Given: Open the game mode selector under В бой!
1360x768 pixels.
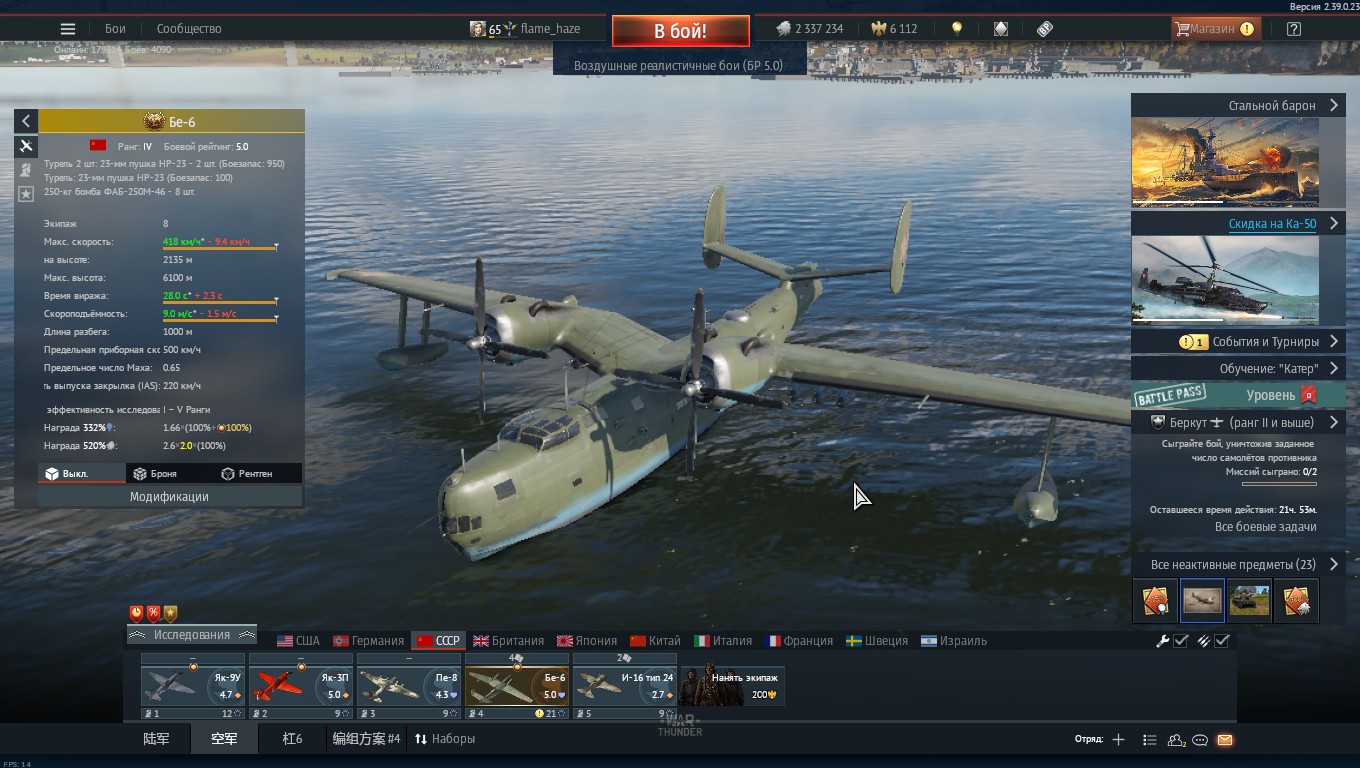Looking at the screenshot, I should [678, 66].
